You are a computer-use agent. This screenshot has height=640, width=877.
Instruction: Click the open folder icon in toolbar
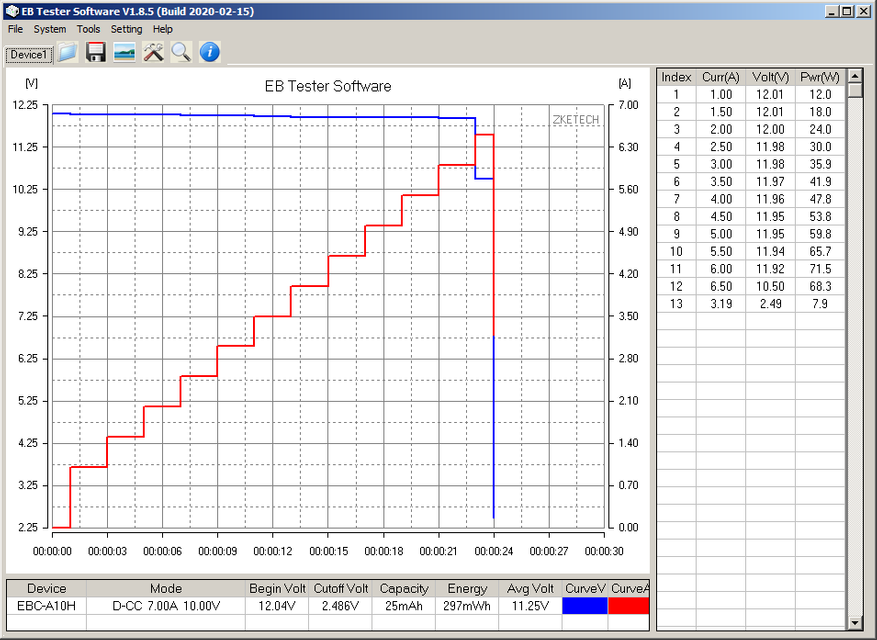tap(68, 52)
